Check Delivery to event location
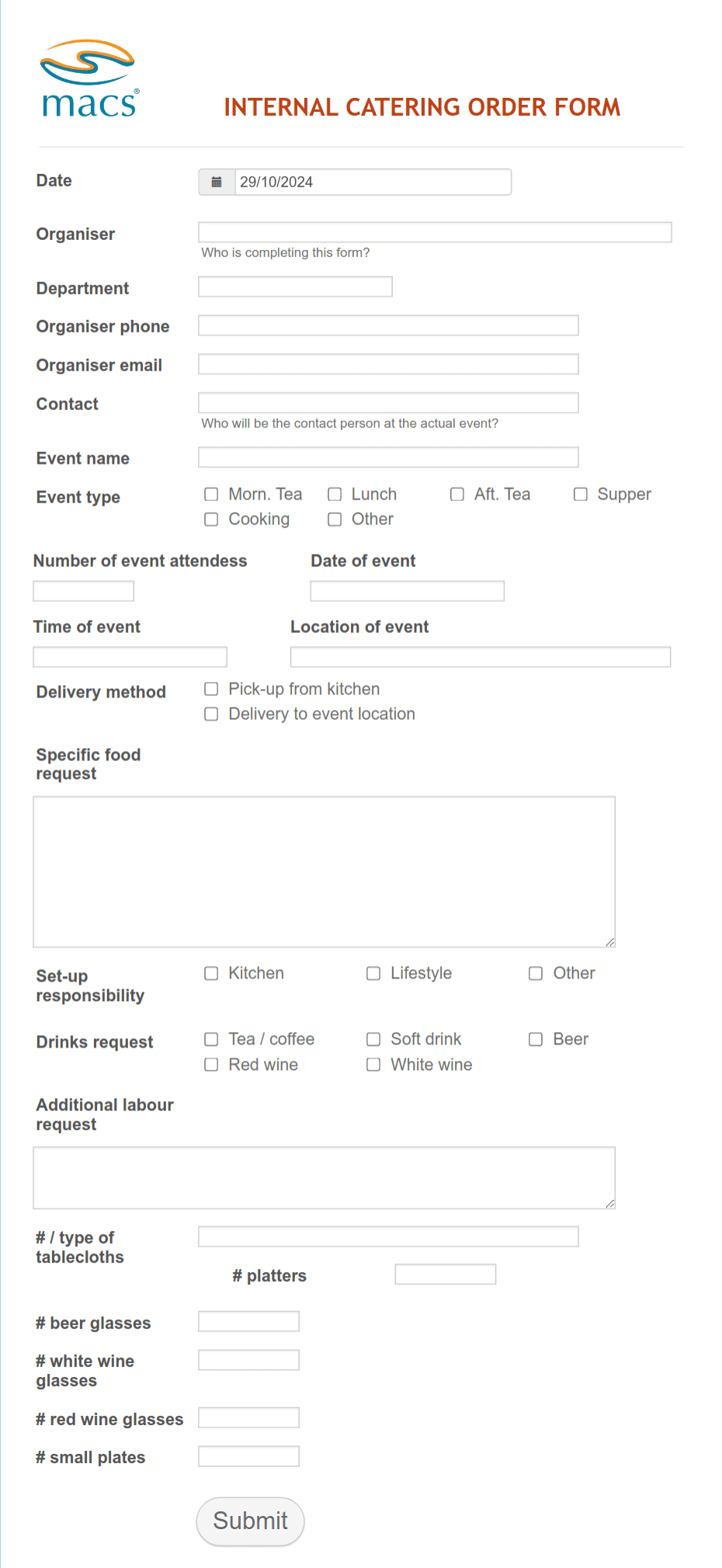 pos(210,714)
